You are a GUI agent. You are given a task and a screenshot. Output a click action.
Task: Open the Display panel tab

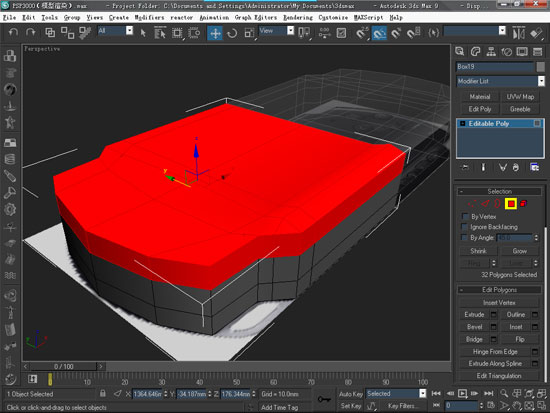click(522, 52)
